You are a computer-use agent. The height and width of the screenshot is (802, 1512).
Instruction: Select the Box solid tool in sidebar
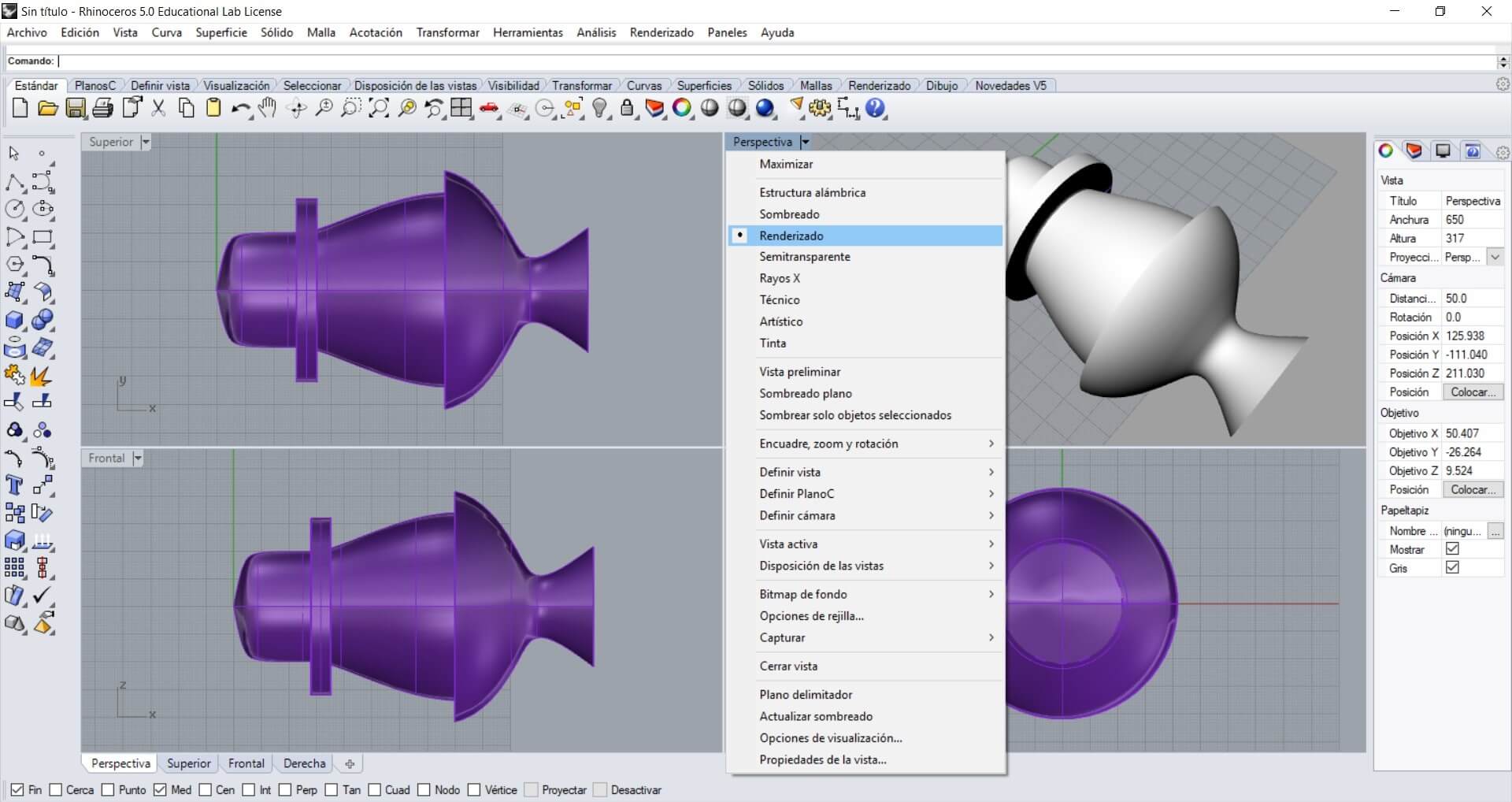[x=14, y=319]
